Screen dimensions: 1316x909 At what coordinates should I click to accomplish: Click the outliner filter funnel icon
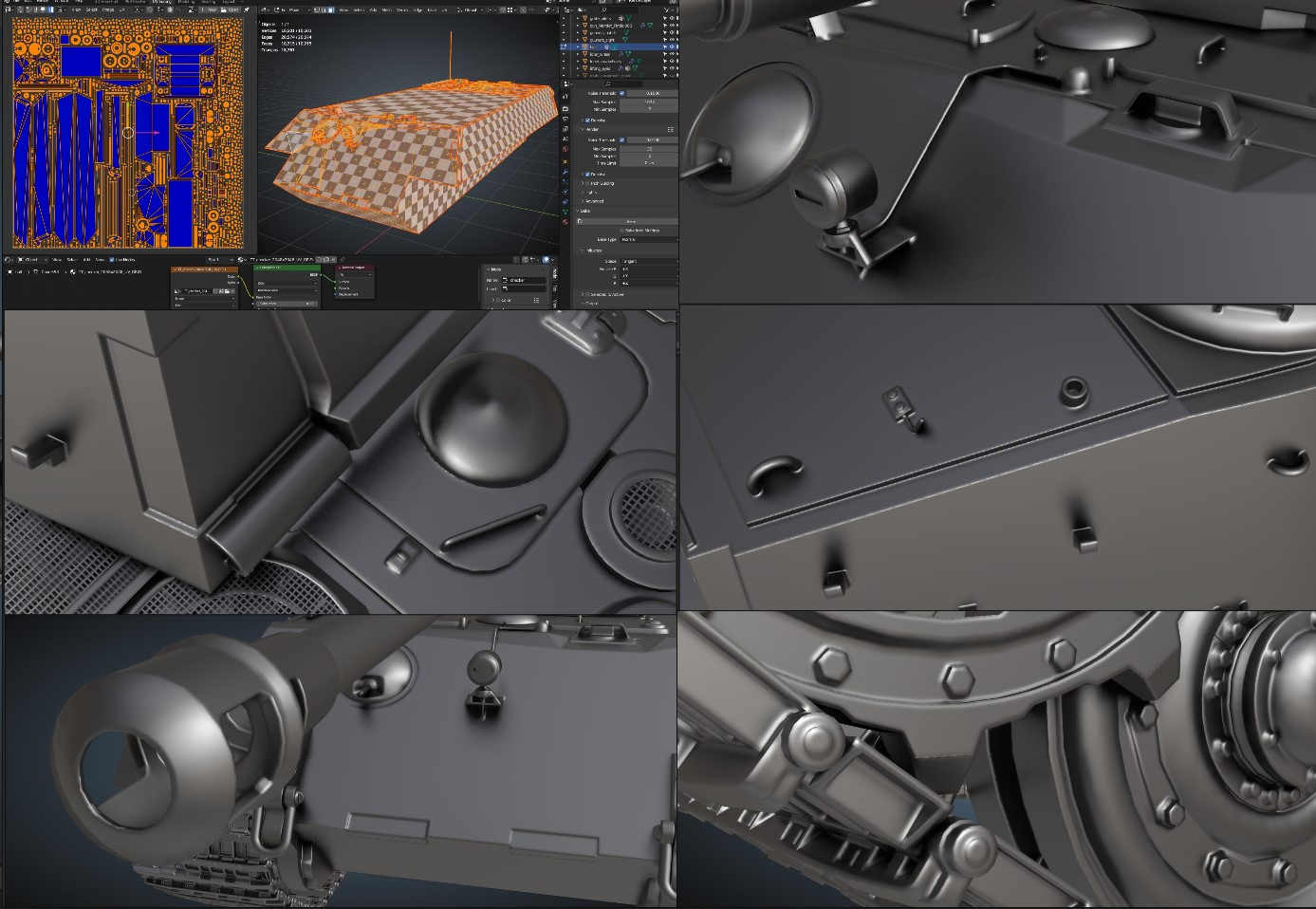(x=666, y=9)
